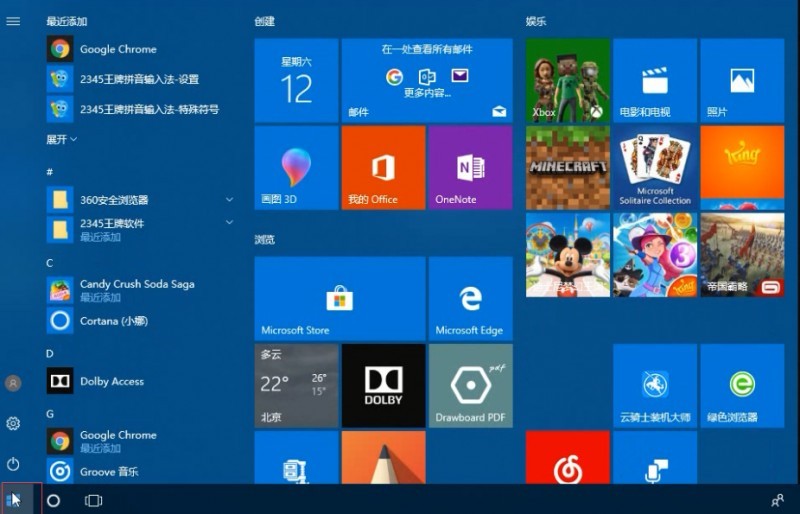Open the OneNote tile

coord(470,168)
